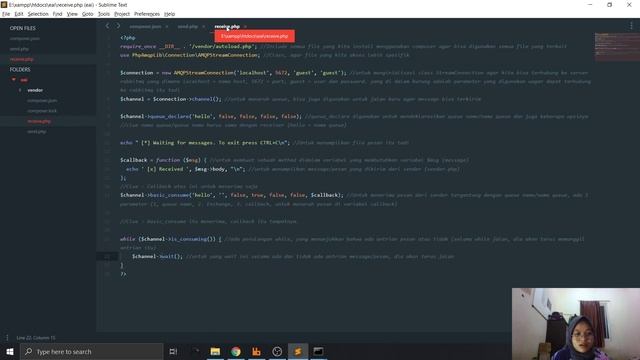Screen dimensions: 640x360
Task: Click the FOLDERS sidebar header
Action: tap(20, 70)
